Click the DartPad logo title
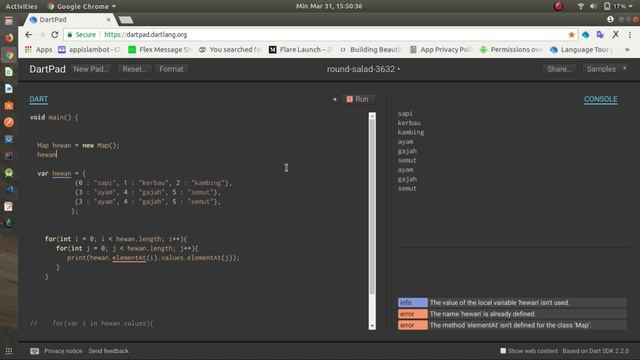640x360 pixels. pos(47,69)
